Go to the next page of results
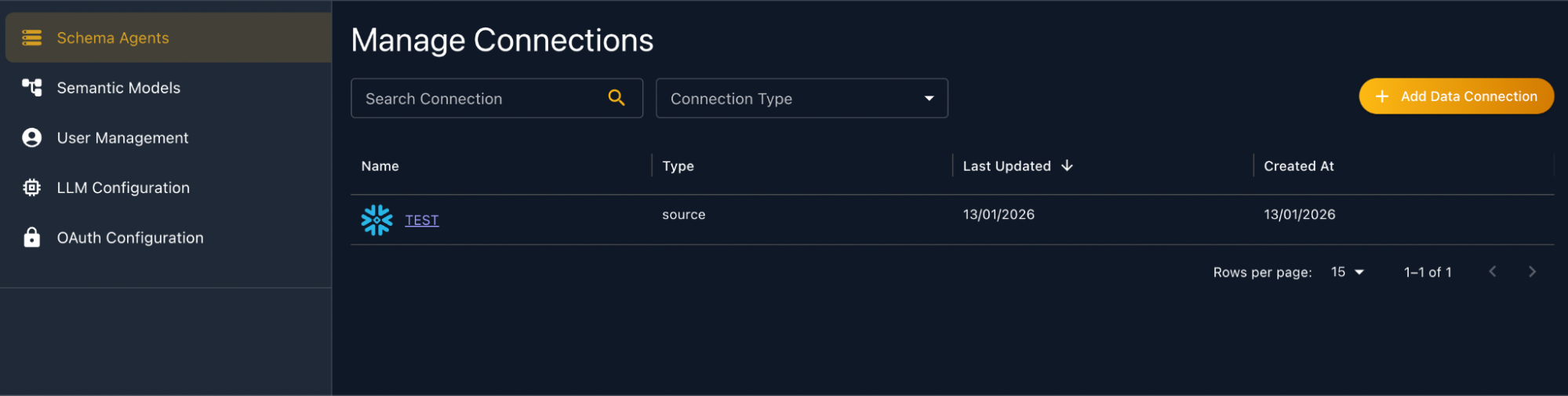Viewport: 1568px width, 396px height. click(x=1531, y=272)
